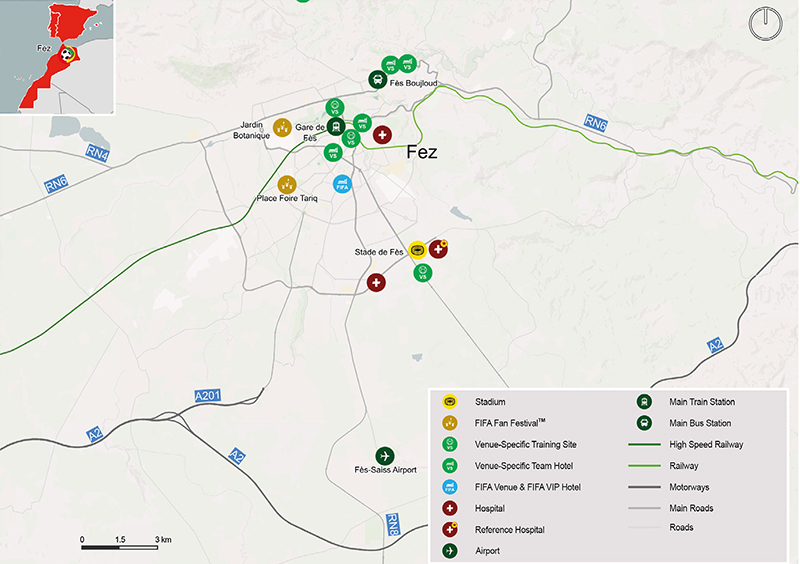800x564 pixels.
Task: Click the north arrow compass symbol
Action: [x=765, y=23]
